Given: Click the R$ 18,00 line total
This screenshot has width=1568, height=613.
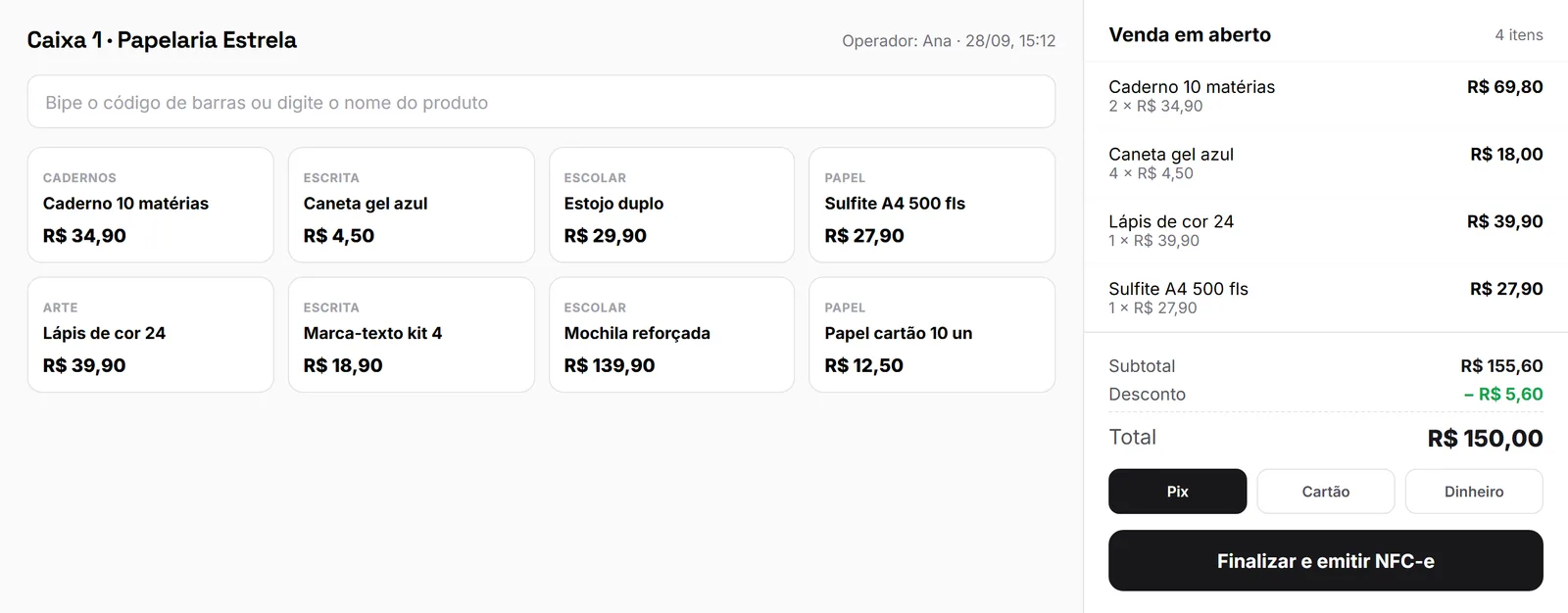Looking at the screenshot, I should [x=1506, y=155].
